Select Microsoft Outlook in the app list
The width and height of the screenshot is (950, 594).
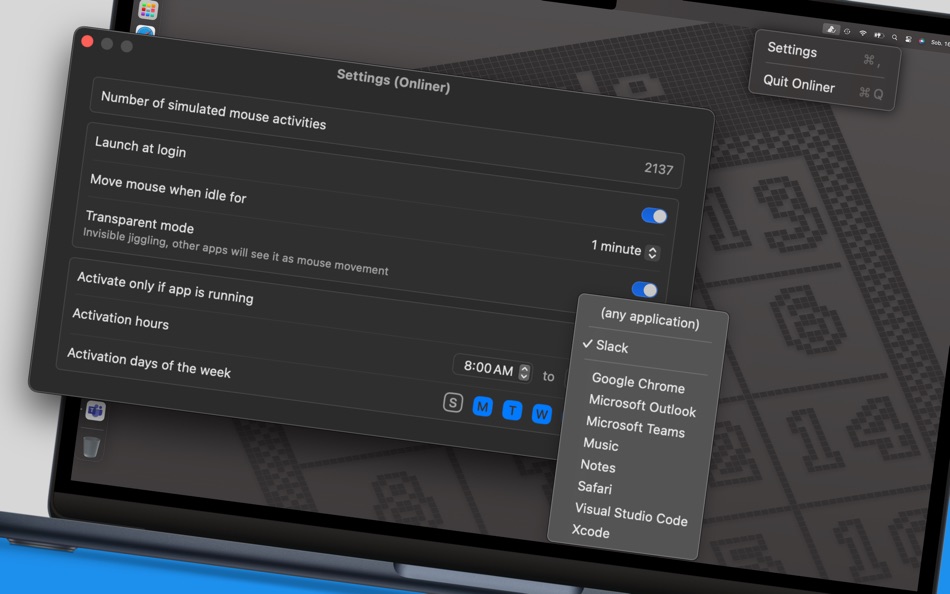[x=642, y=405]
